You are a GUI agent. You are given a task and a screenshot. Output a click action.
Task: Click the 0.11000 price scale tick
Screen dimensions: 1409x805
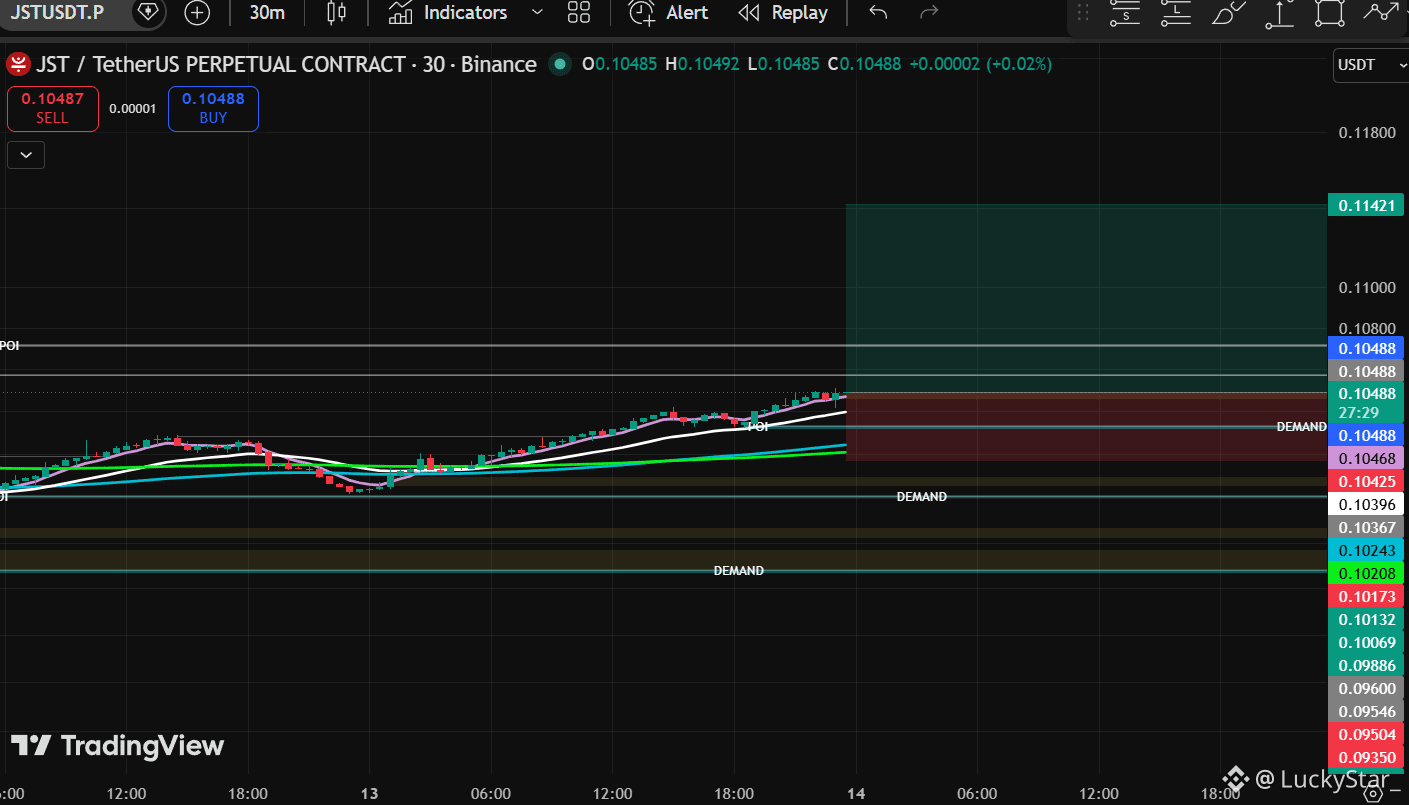coord(1367,288)
